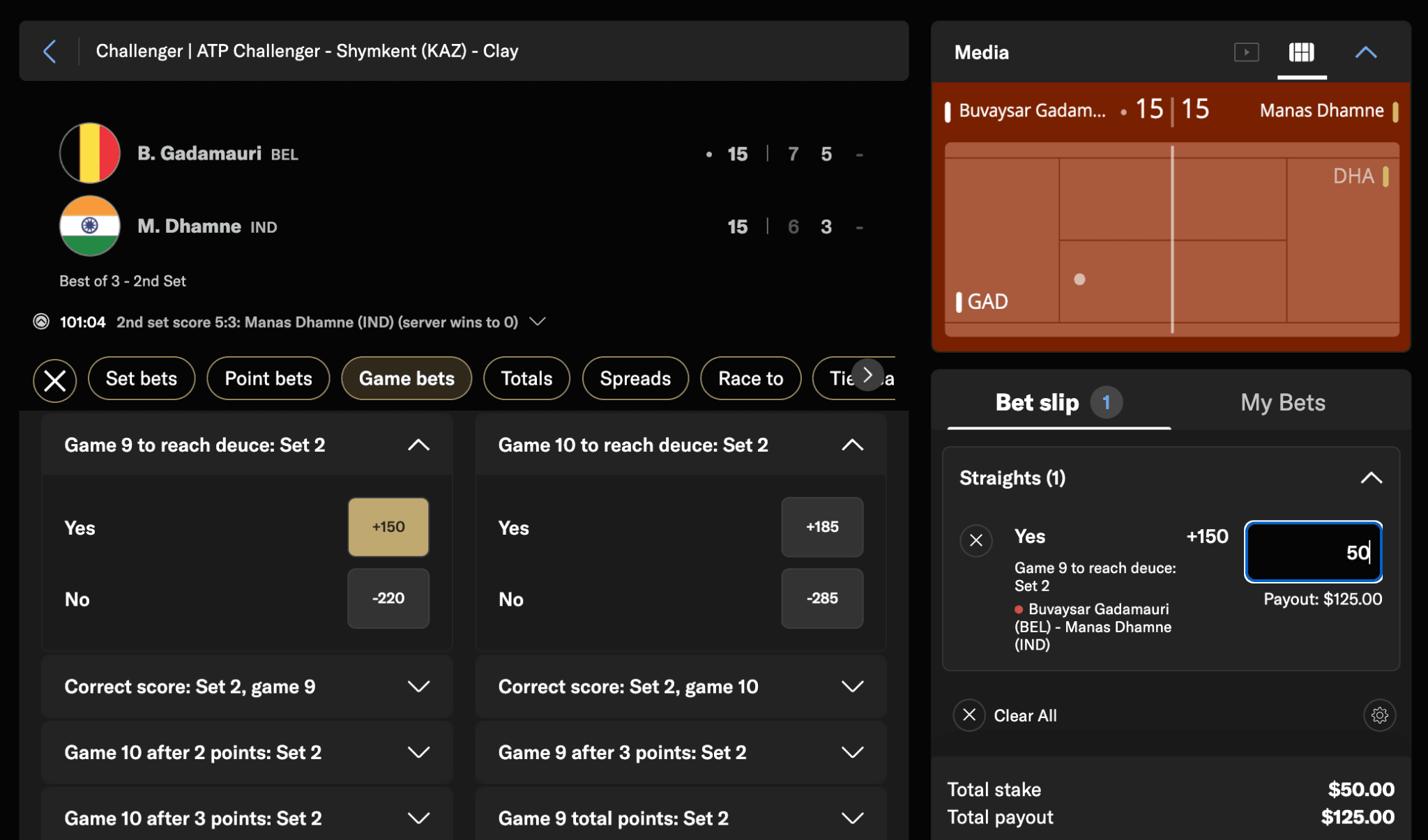Expand Game 10 after 3 points market
This screenshot has height=840, width=1428.
click(247, 818)
